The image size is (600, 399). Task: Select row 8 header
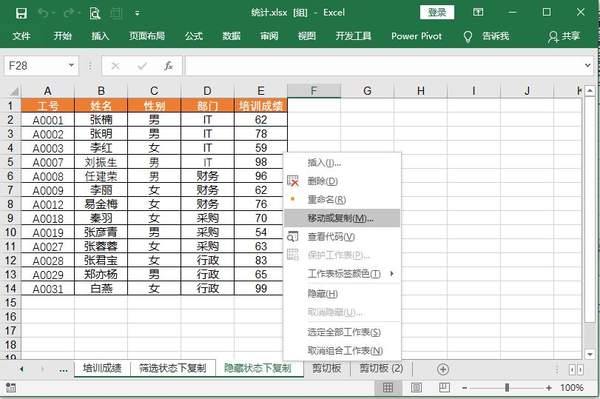click(10, 204)
